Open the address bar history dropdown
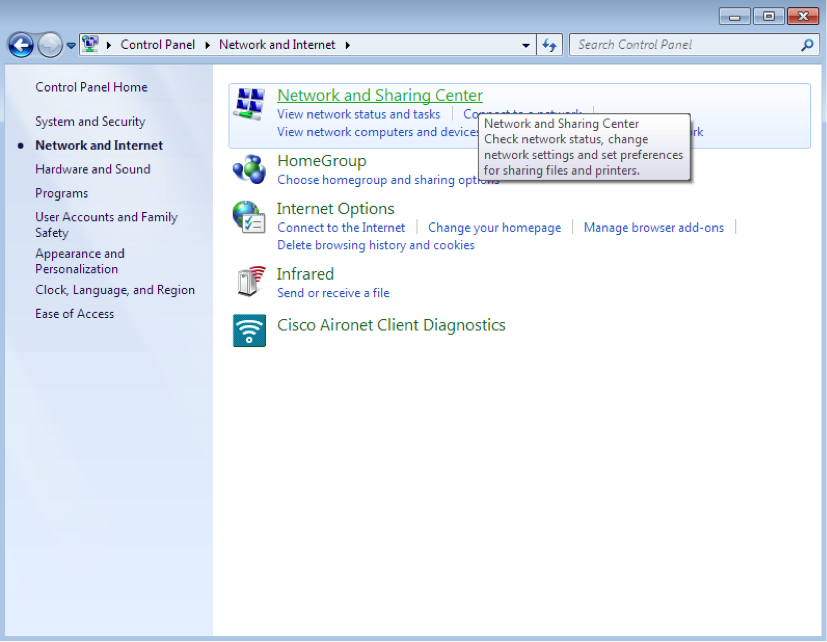The image size is (827, 642). (525, 44)
